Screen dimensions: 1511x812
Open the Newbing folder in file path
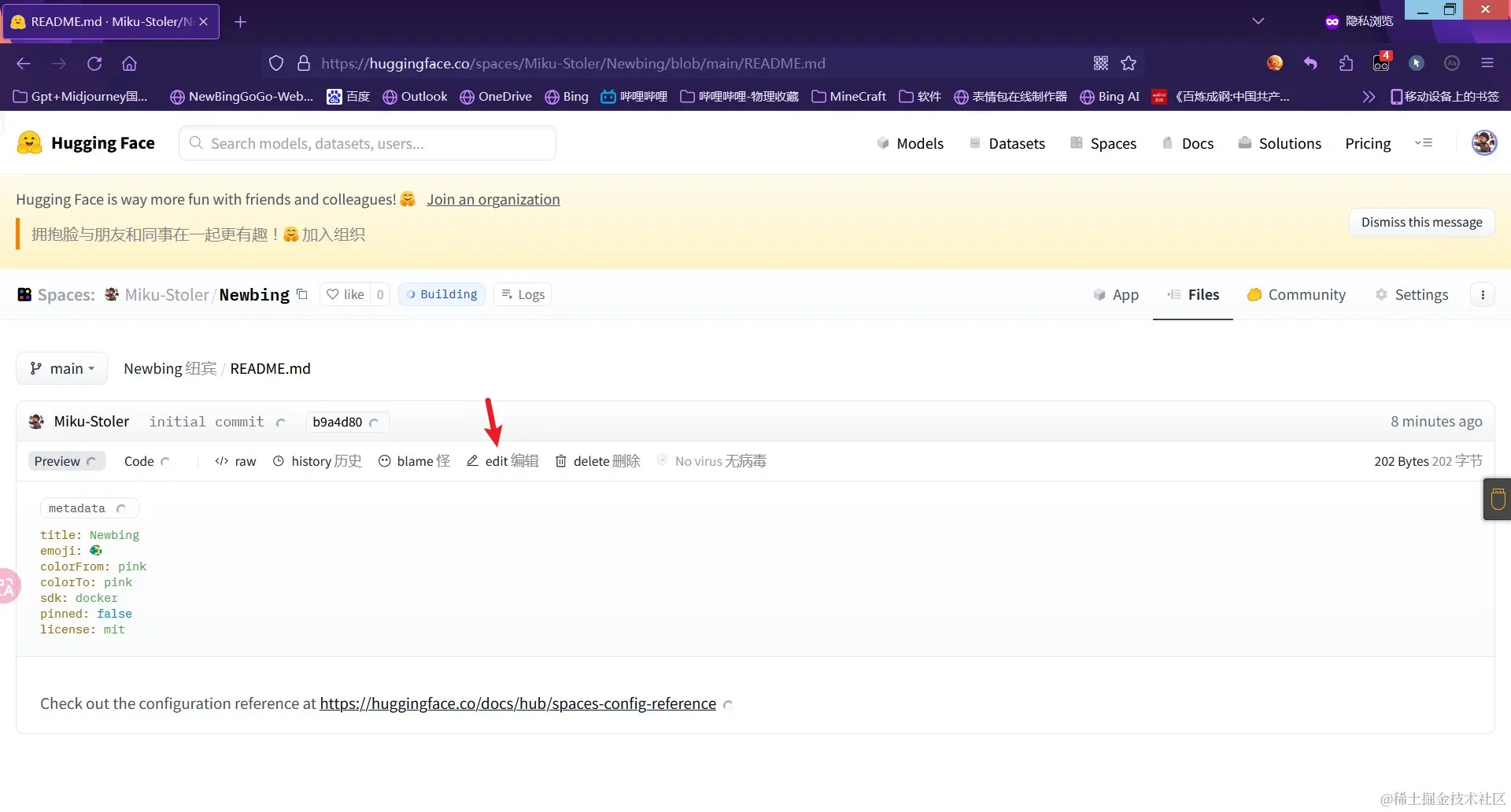(x=153, y=368)
